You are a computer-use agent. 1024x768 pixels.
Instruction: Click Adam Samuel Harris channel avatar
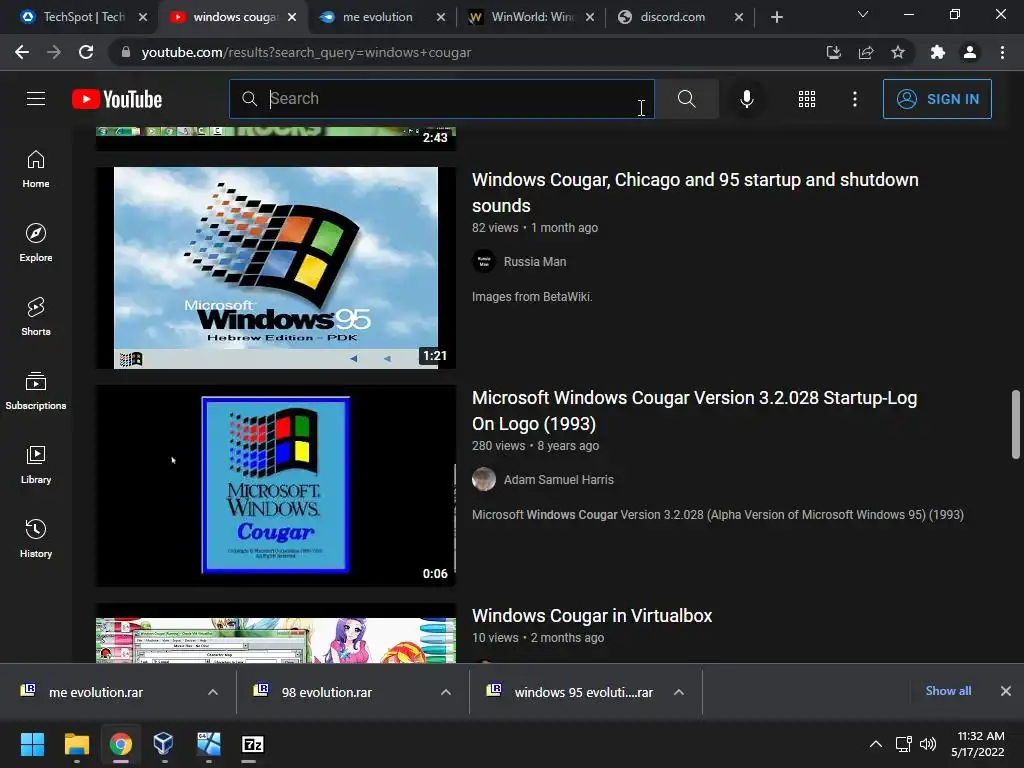tap(484, 479)
